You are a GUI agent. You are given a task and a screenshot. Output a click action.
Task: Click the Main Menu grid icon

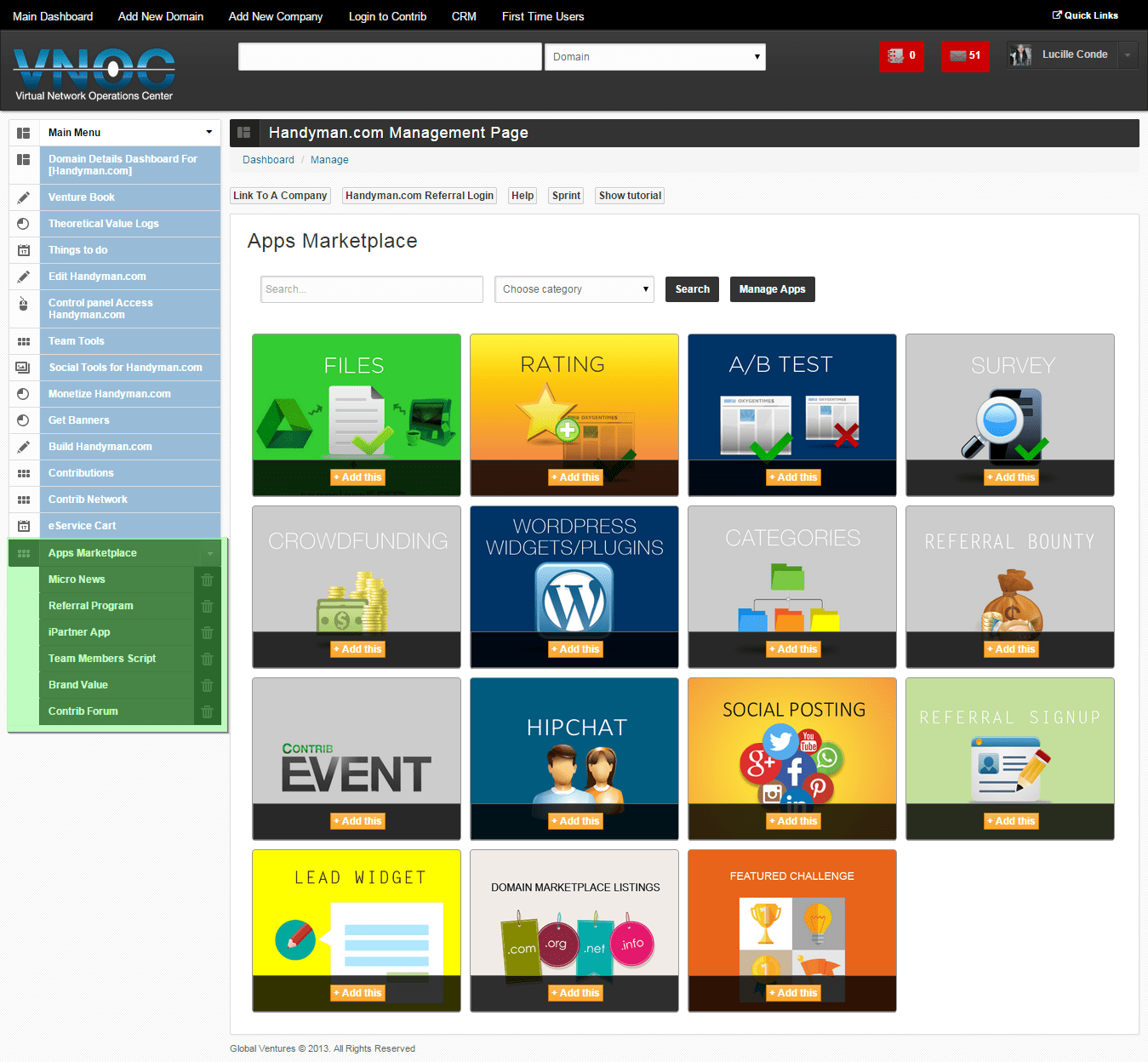tap(24, 133)
